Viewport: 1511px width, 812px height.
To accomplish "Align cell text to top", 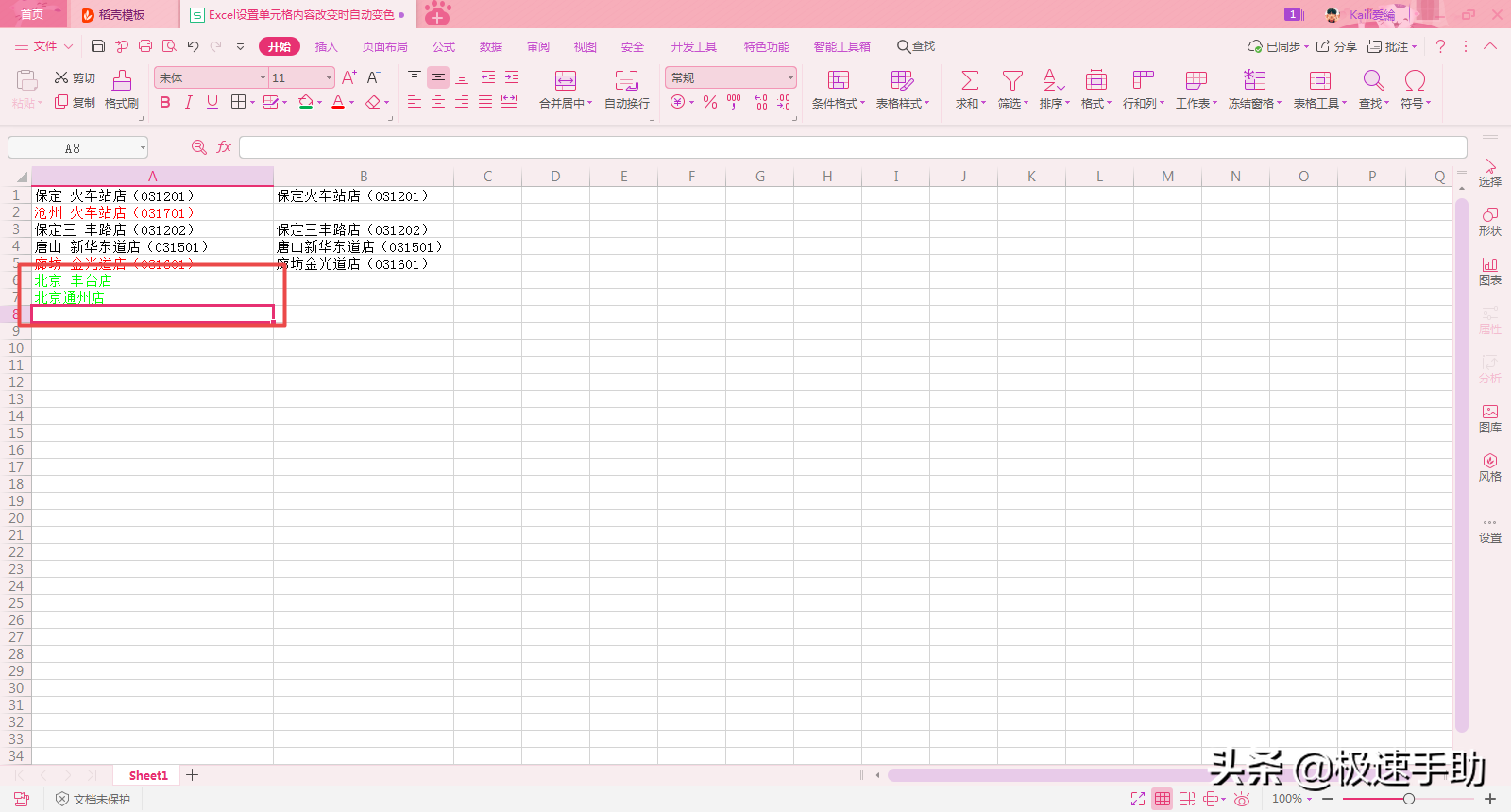I will click(x=415, y=76).
